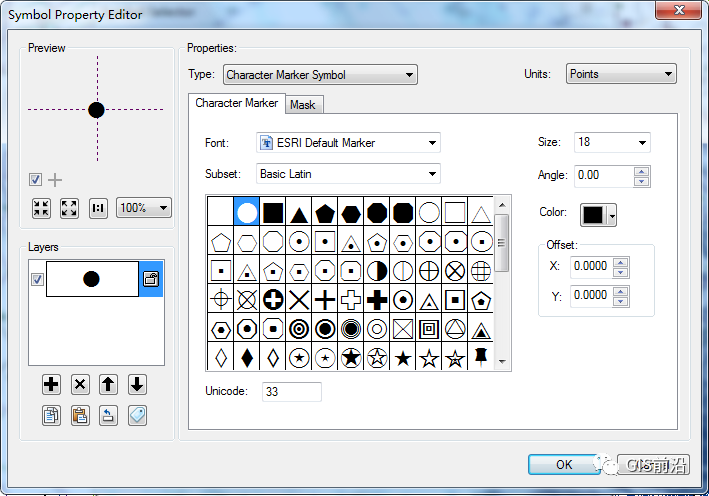
Task: Pick the half-filled circle character
Action: click(x=377, y=271)
